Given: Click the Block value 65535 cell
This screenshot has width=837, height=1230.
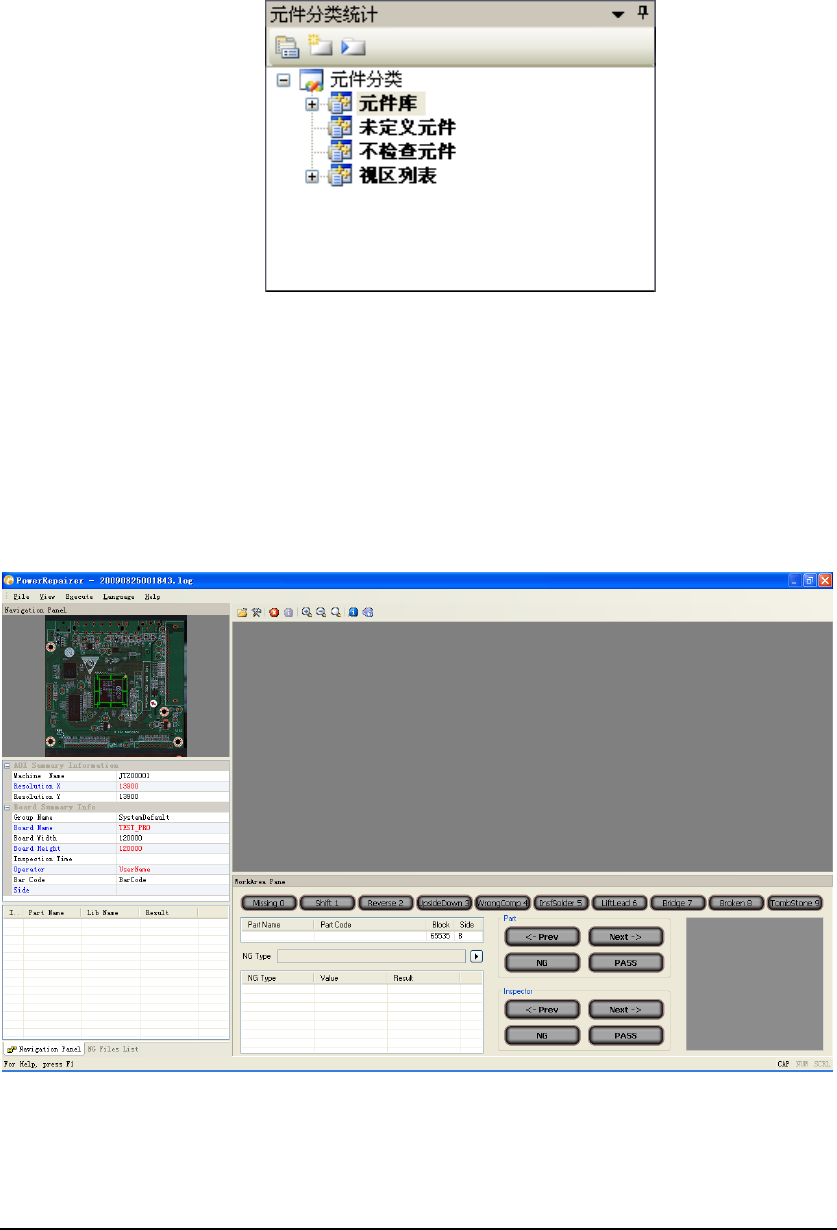Looking at the screenshot, I should click(439, 936).
